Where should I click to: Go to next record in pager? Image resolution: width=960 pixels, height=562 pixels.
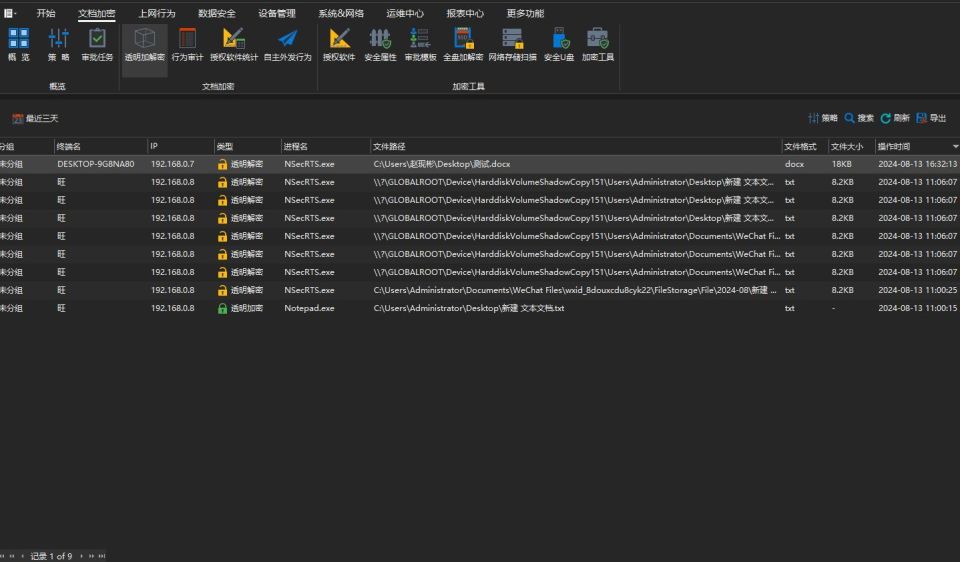point(81,556)
